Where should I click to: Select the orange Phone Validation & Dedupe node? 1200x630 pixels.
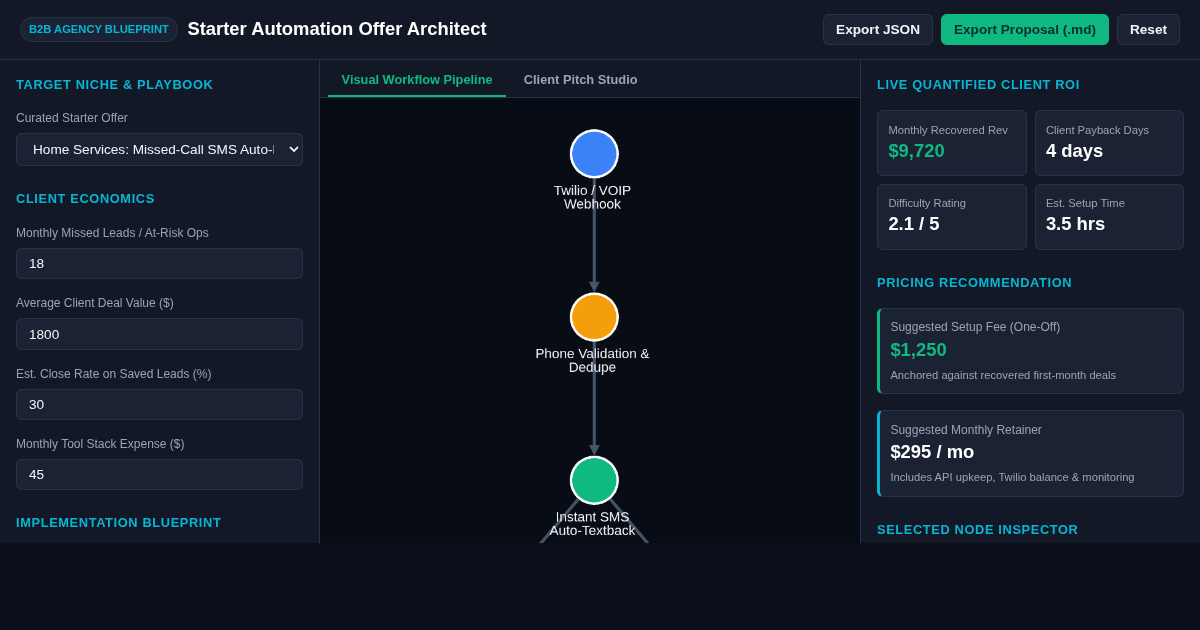click(x=594, y=317)
